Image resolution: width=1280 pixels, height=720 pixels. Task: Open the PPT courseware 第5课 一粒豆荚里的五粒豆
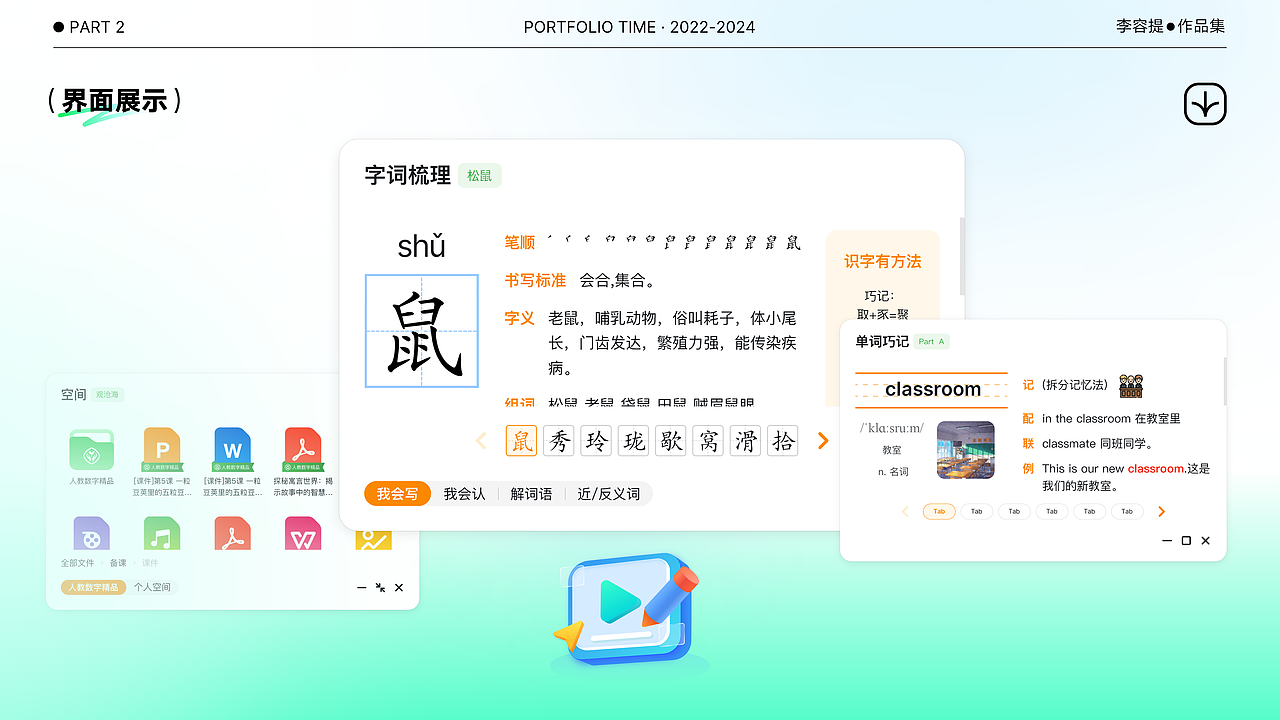(x=162, y=450)
